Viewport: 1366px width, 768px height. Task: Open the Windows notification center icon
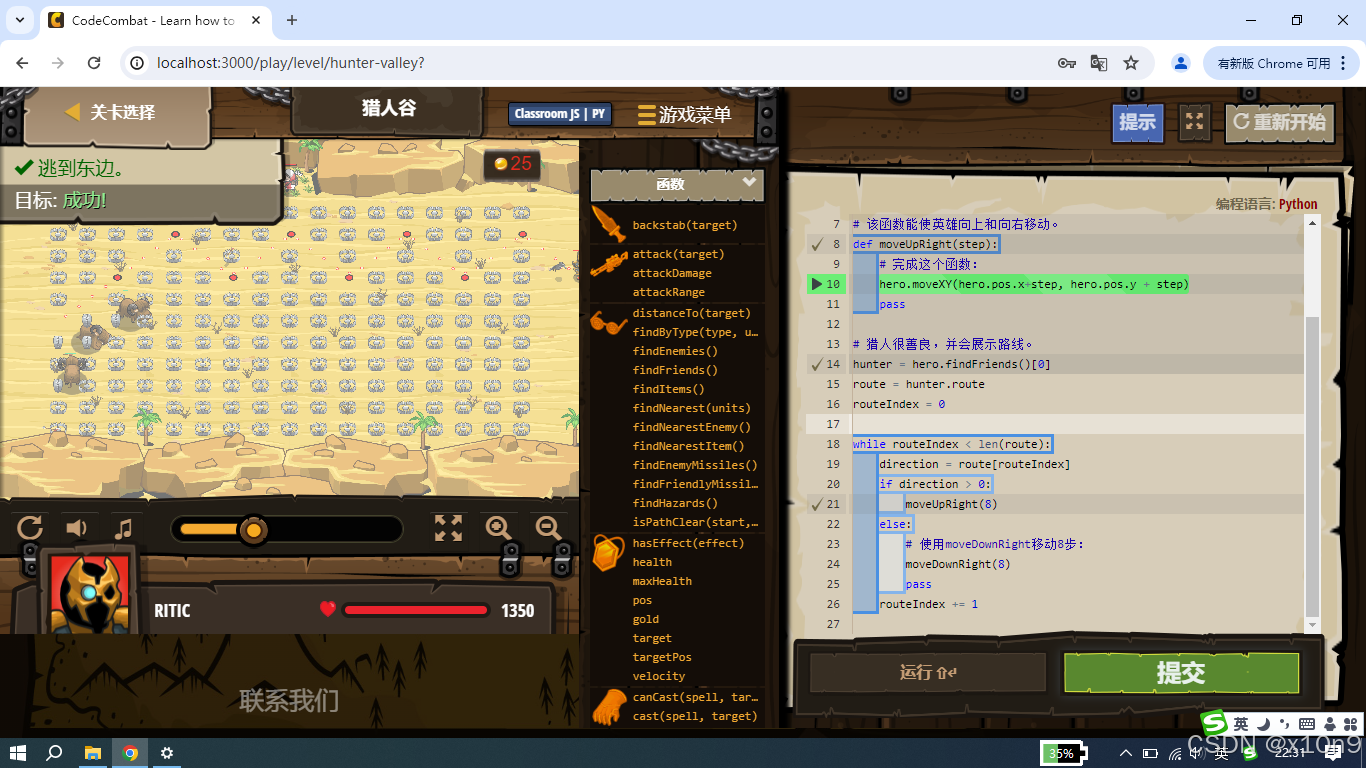point(1333,753)
